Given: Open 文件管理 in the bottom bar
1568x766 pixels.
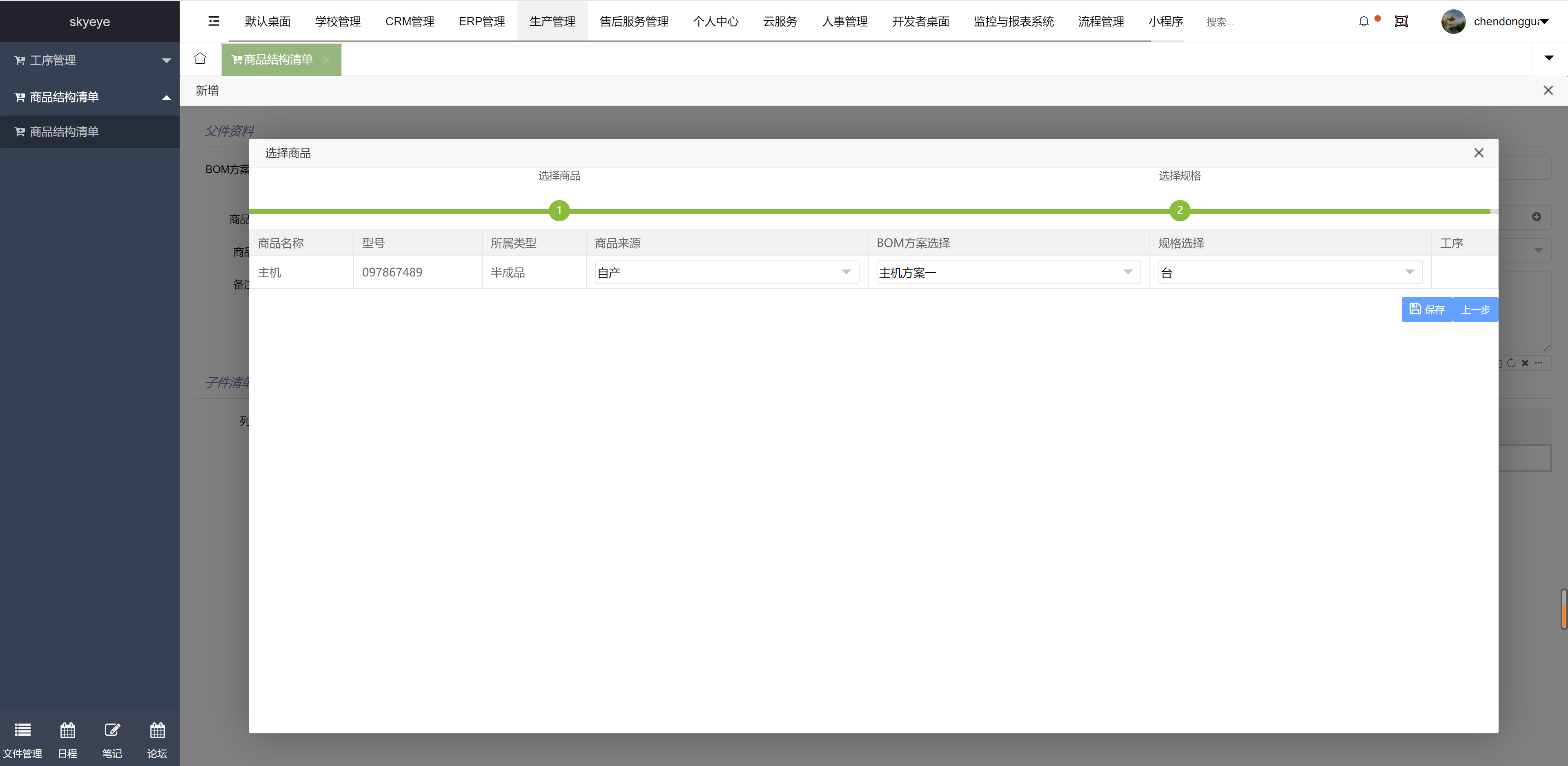Looking at the screenshot, I should pos(22,740).
